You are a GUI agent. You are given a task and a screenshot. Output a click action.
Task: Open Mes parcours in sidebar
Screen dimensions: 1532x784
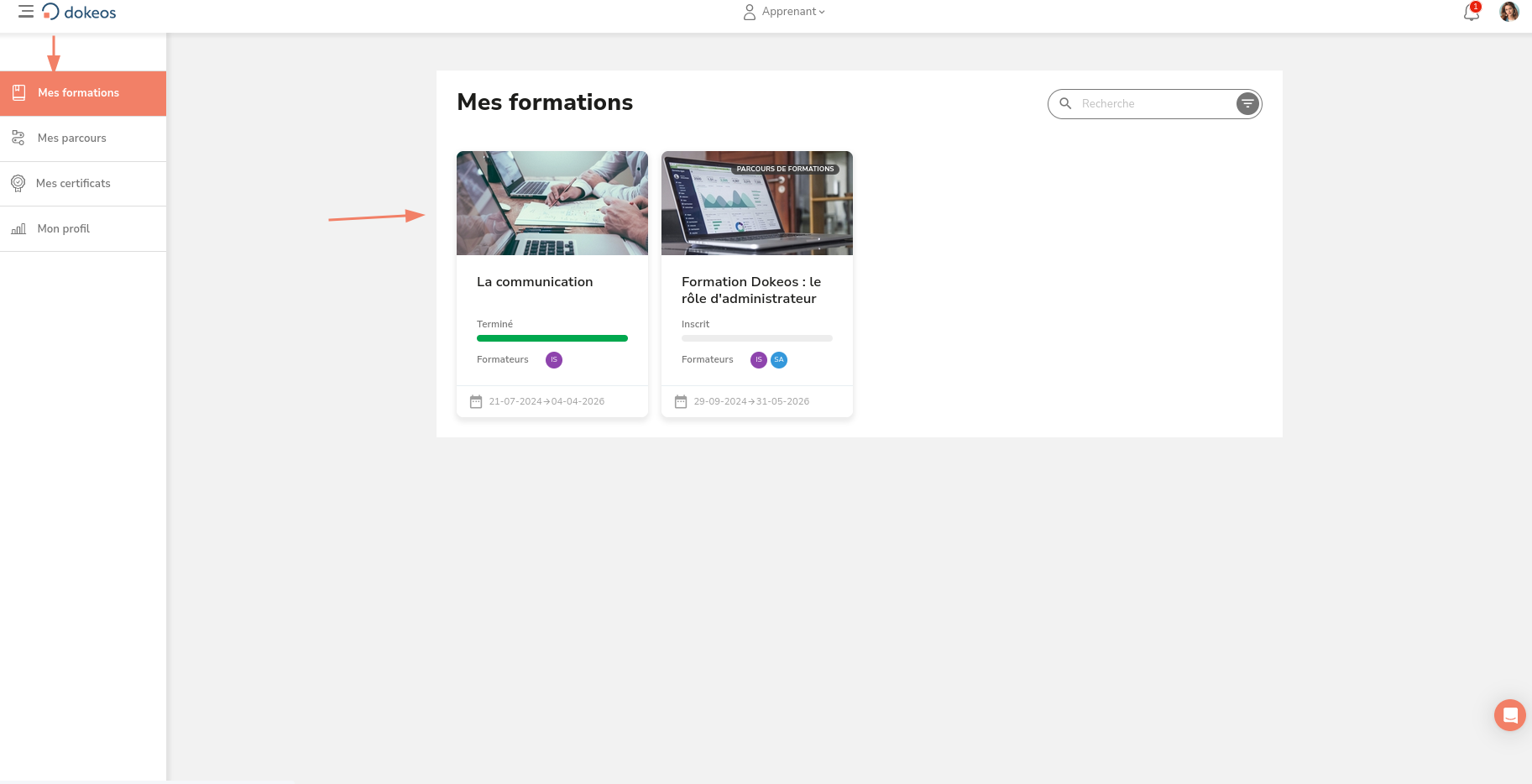72,139
